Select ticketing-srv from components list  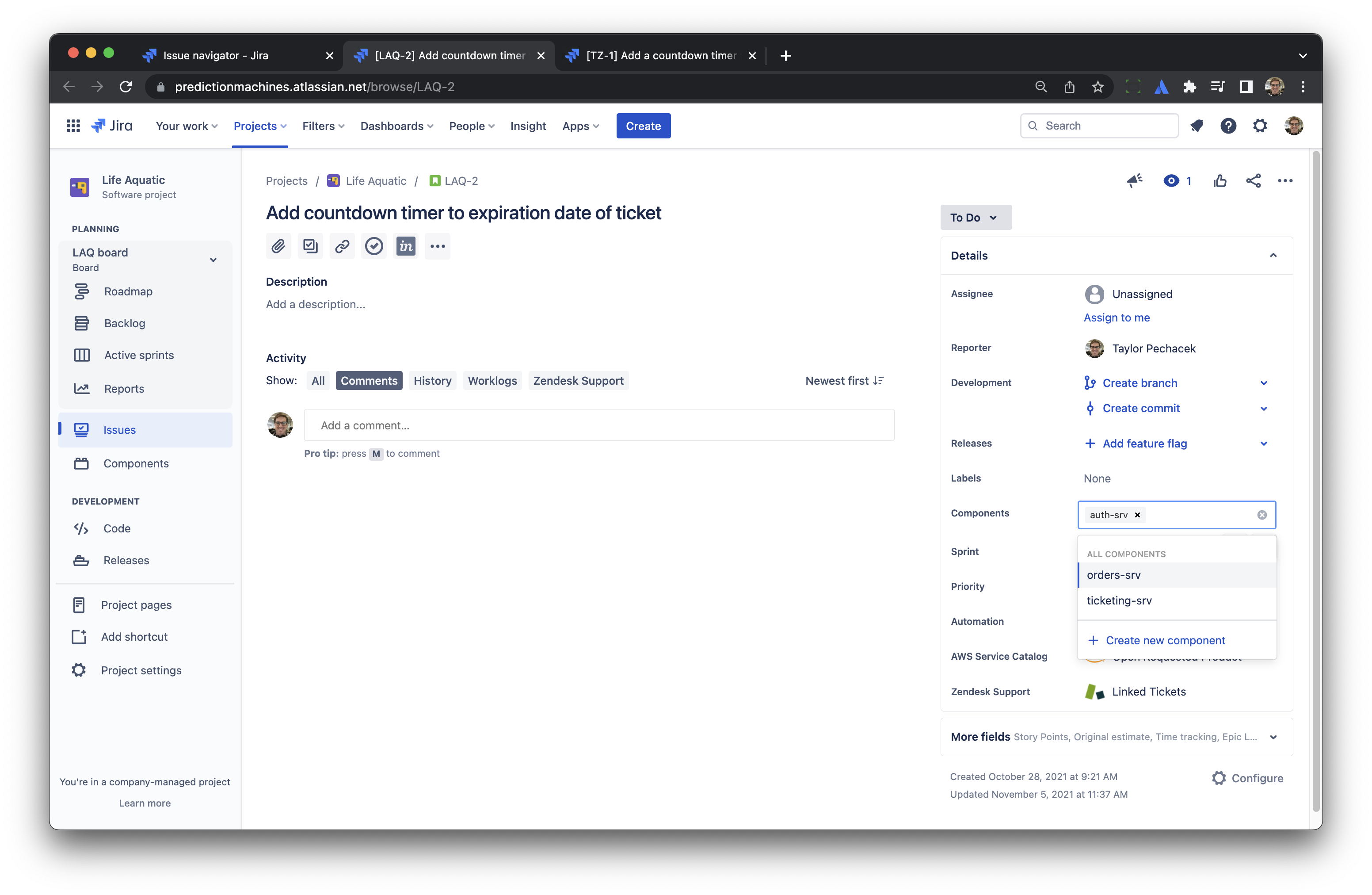(x=1119, y=600)
